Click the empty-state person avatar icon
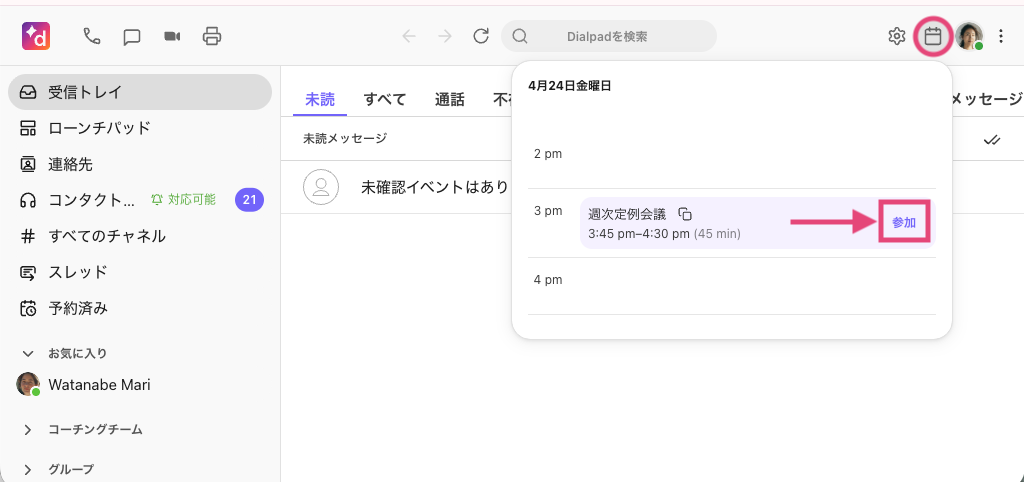The height and width of the screenshot is (482, 1024). click(x=321, y=187)
